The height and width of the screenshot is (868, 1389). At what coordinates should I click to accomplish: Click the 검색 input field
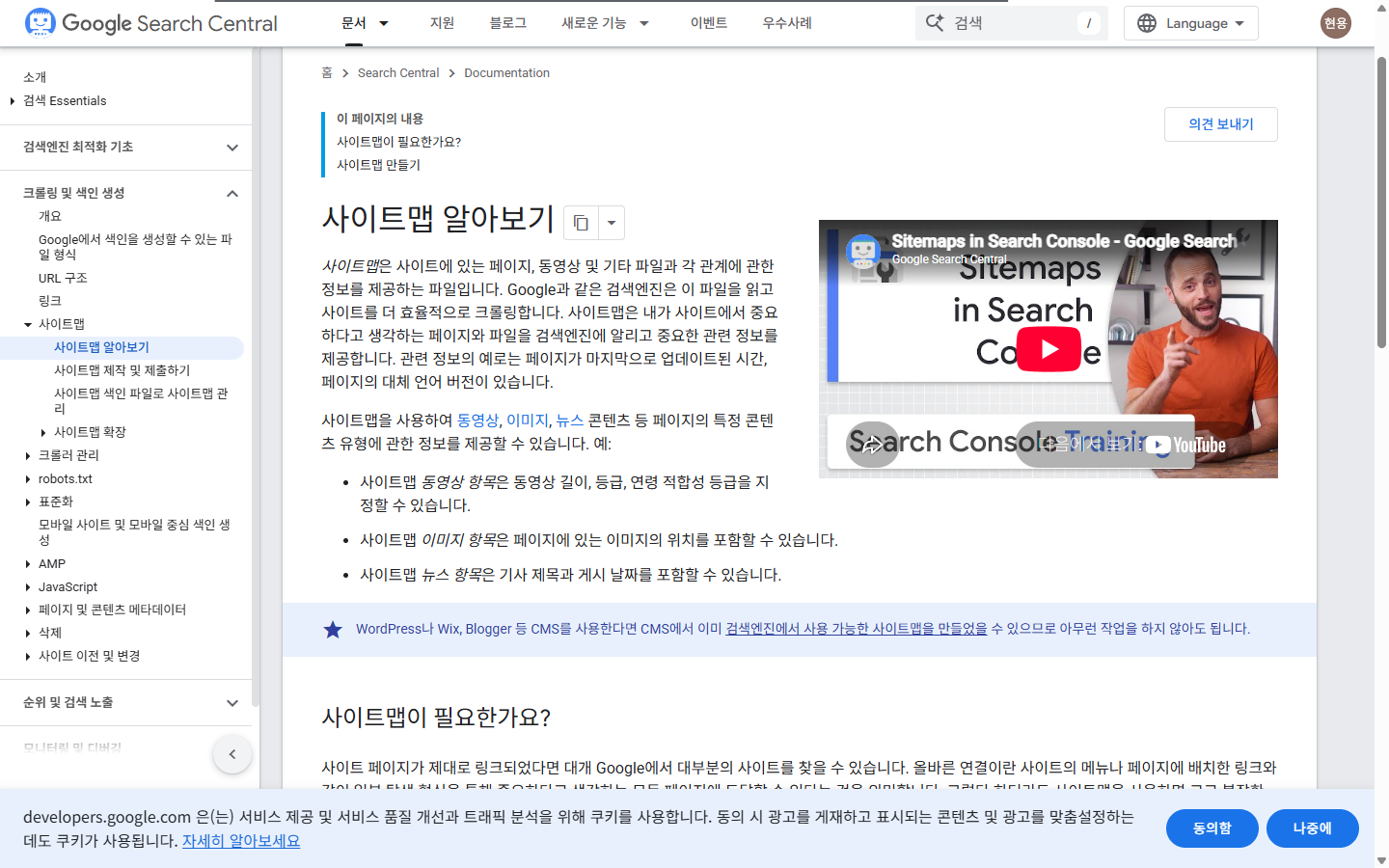1013,23
